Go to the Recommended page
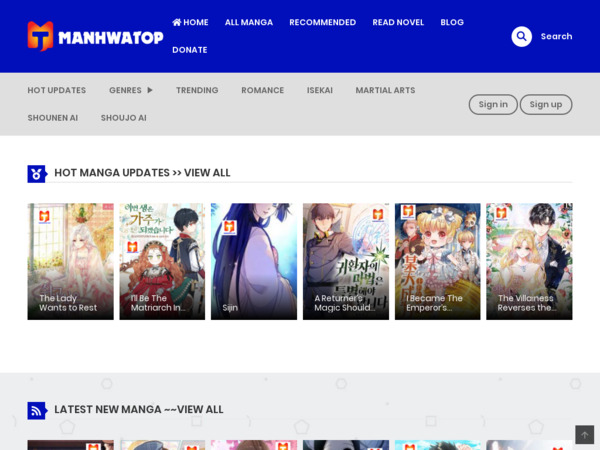Image resolution: width=600 pixels, height=450 pixels. tap(323, 22)
